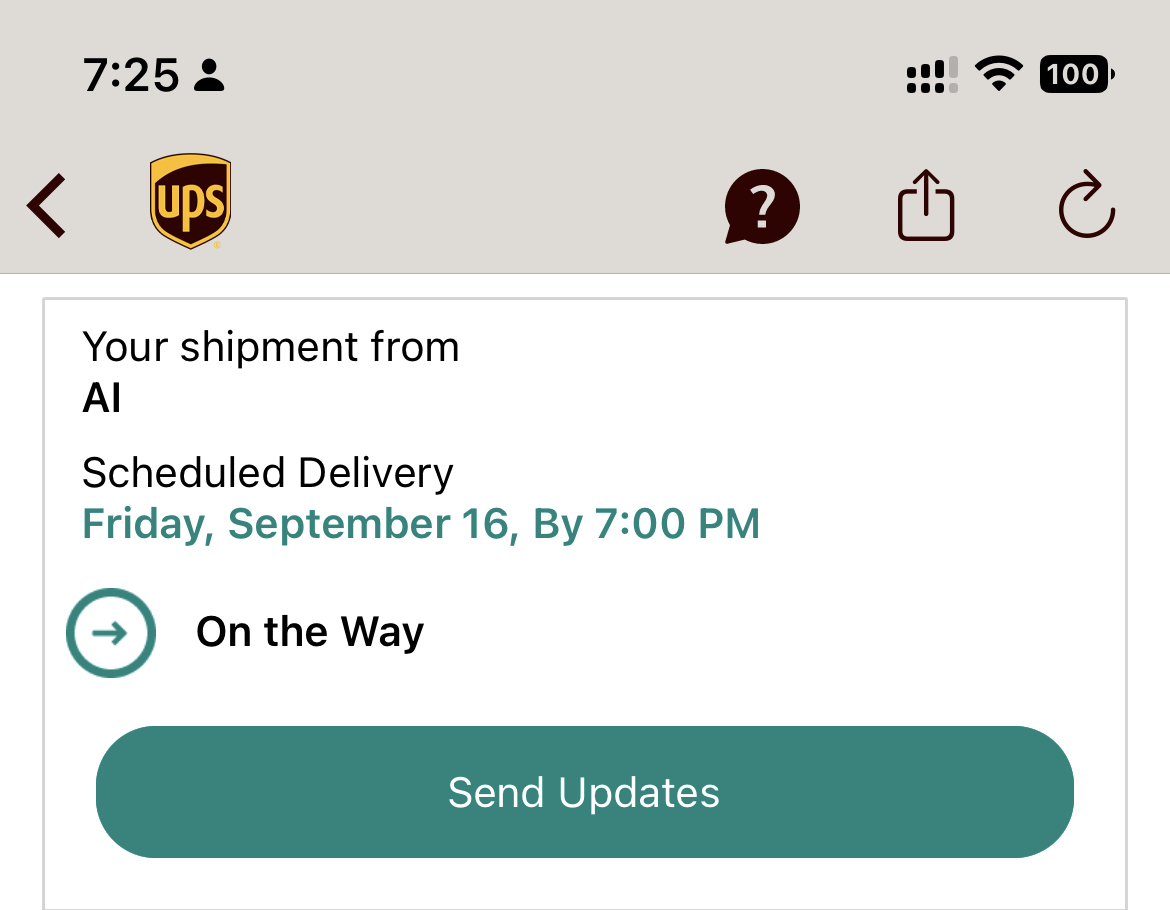Tap the Scheduled Delivery label
Screen dimensions: 1170x910
(267, 473)
